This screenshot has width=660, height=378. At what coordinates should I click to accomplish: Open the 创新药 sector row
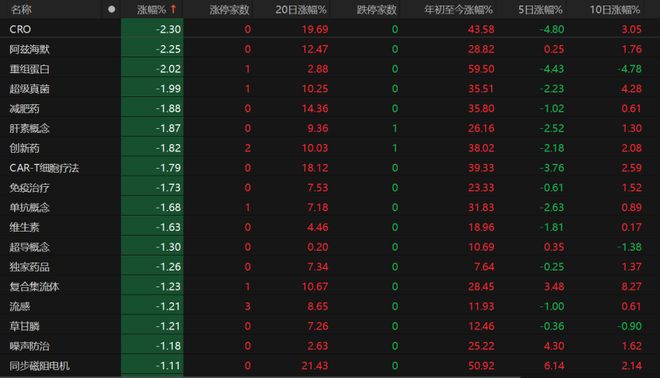click(330, 148)
